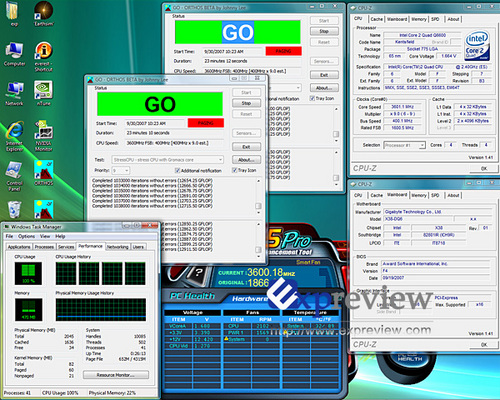The width and height of the screenshot is (500, 400).
Task: Switch to the Processes tab in Task Manager
Action: [x=44, y=247]
